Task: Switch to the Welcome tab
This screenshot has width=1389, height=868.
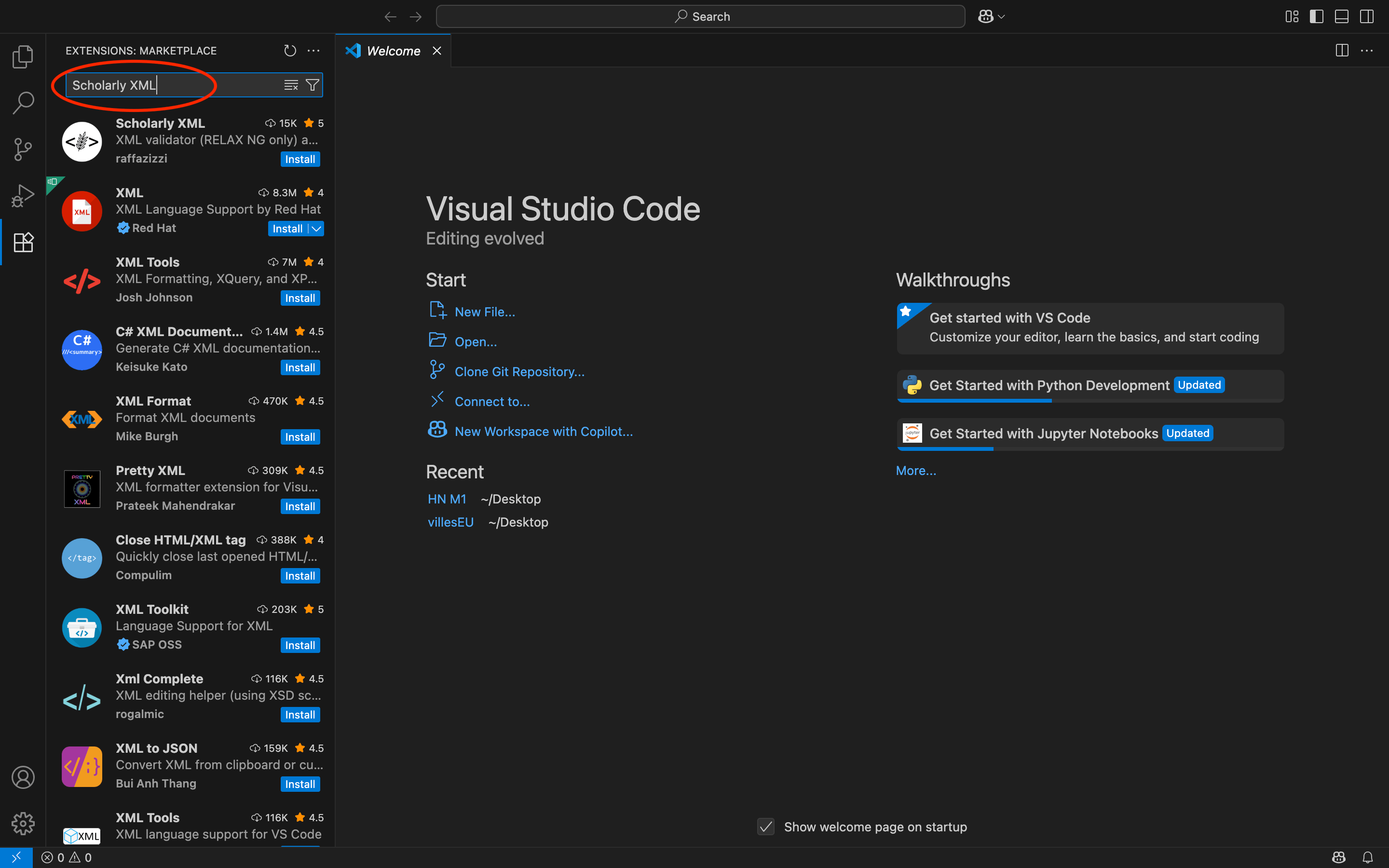Action: (x=393, y=51)
